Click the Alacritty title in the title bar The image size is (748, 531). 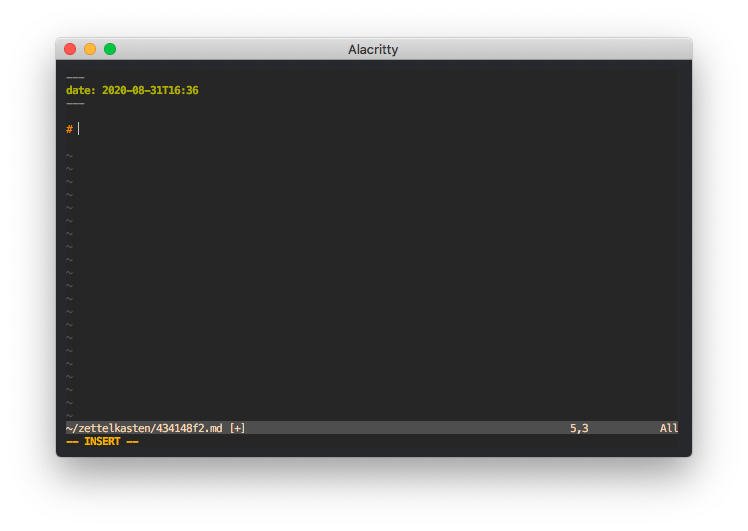tap(373, 49)
